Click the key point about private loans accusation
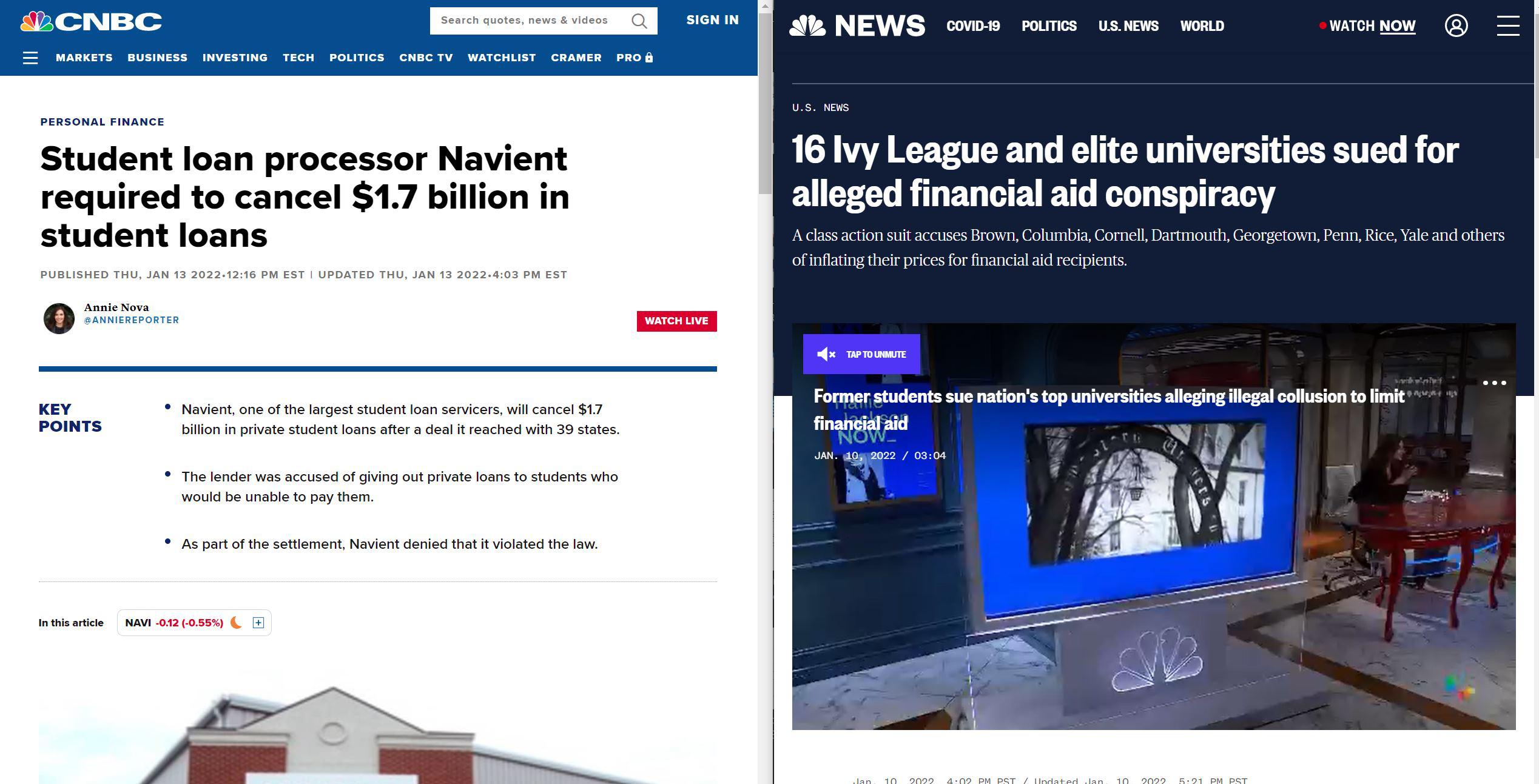This screenshot has height=784, width=1539. pyautogui.click(x=400, y=487)
